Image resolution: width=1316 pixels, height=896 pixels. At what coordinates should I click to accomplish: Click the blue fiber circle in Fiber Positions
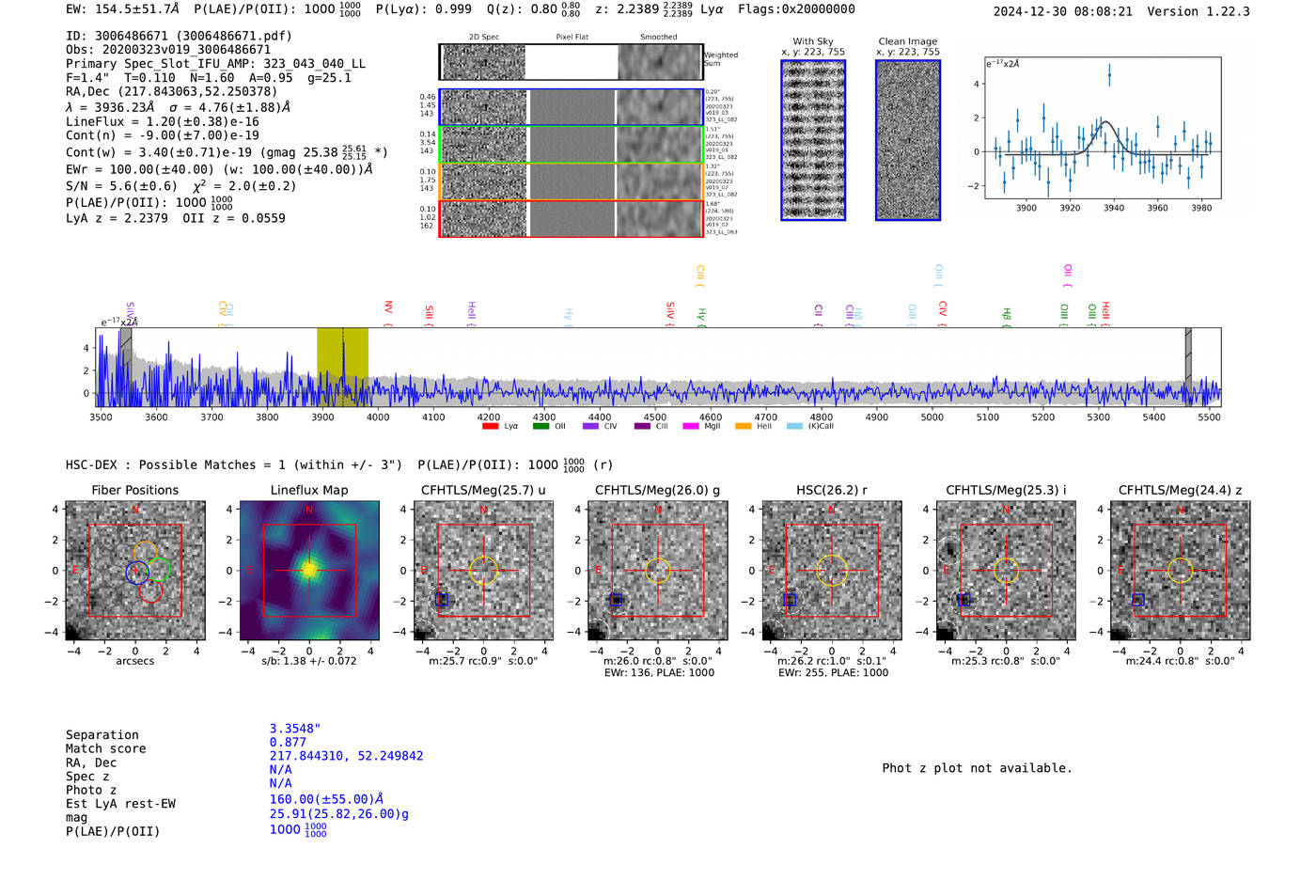[137, 572]
